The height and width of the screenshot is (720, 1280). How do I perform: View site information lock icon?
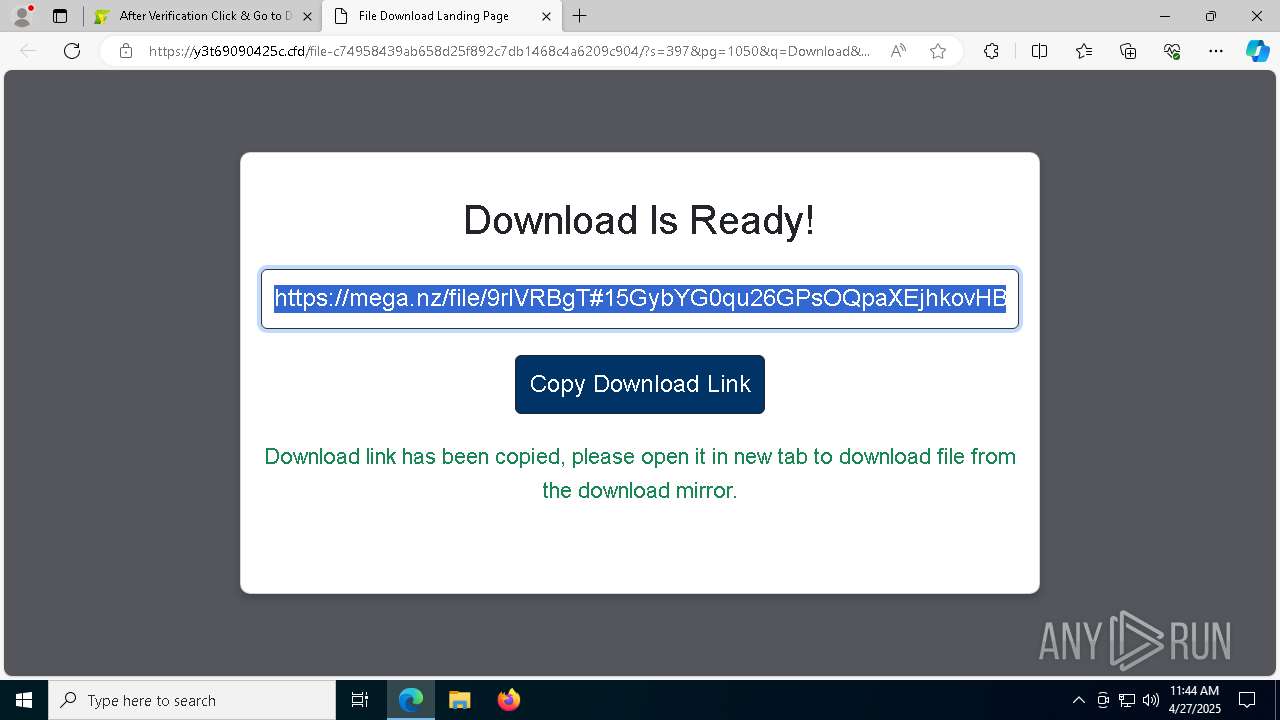[x=125, y=51]
